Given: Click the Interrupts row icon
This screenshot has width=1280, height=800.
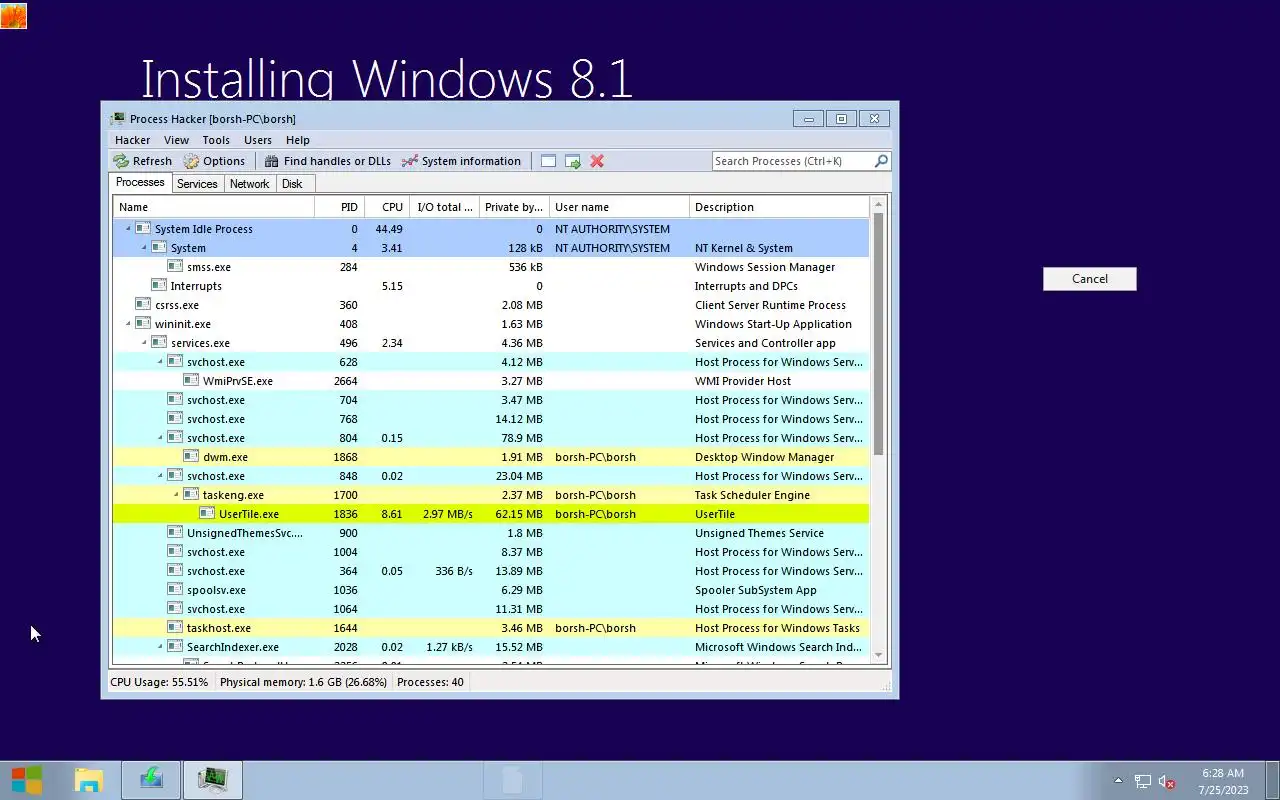Looking at the screenshot, I should (x=159, y=286).
